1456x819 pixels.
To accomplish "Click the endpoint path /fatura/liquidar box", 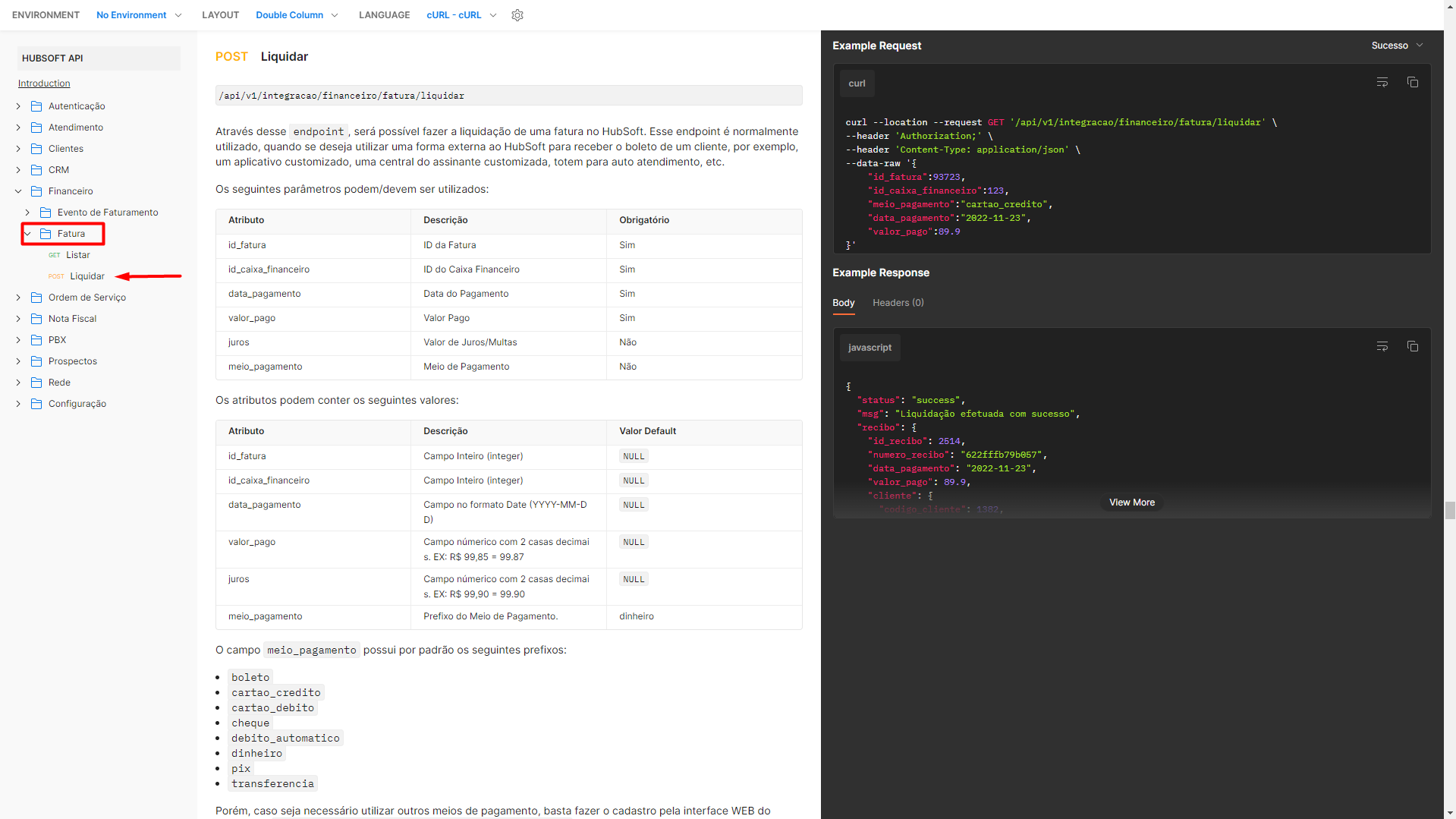I will pos(509,96).
